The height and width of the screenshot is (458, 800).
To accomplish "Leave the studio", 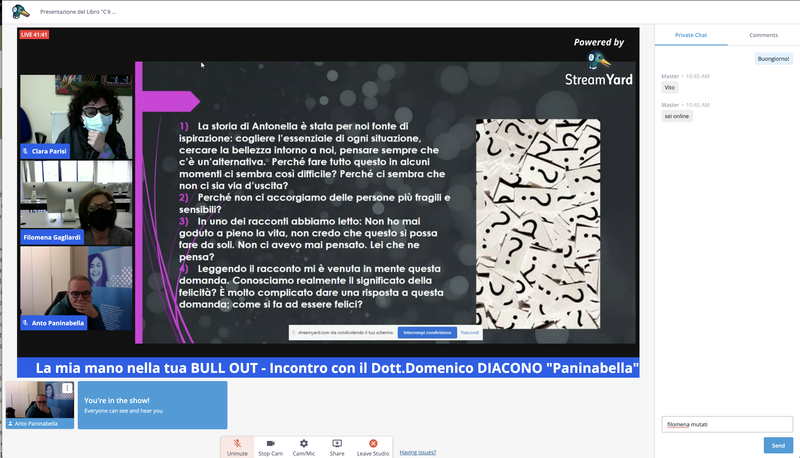I will [x=373, y=447].
